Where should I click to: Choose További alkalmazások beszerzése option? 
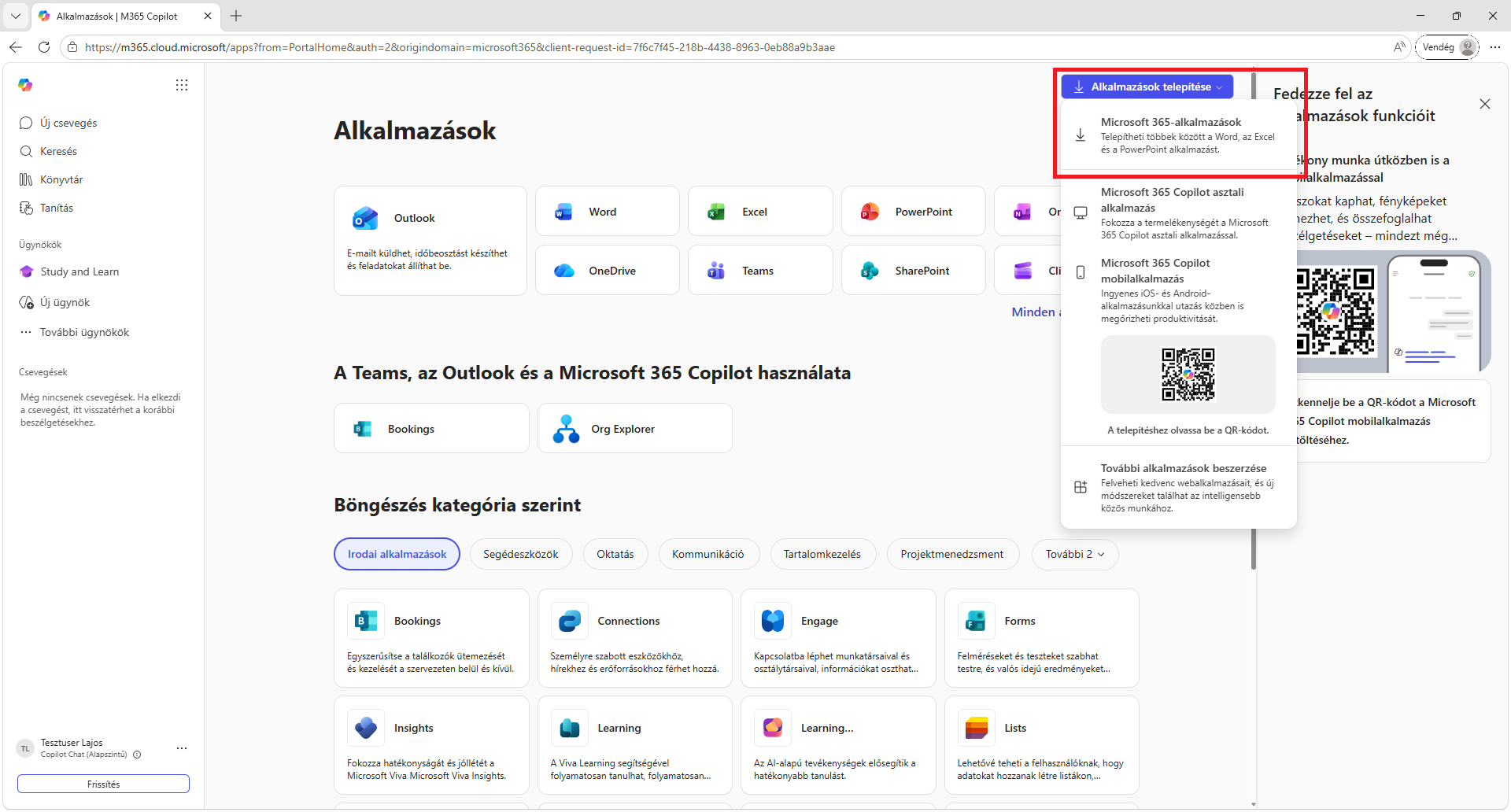point(1178,488)
